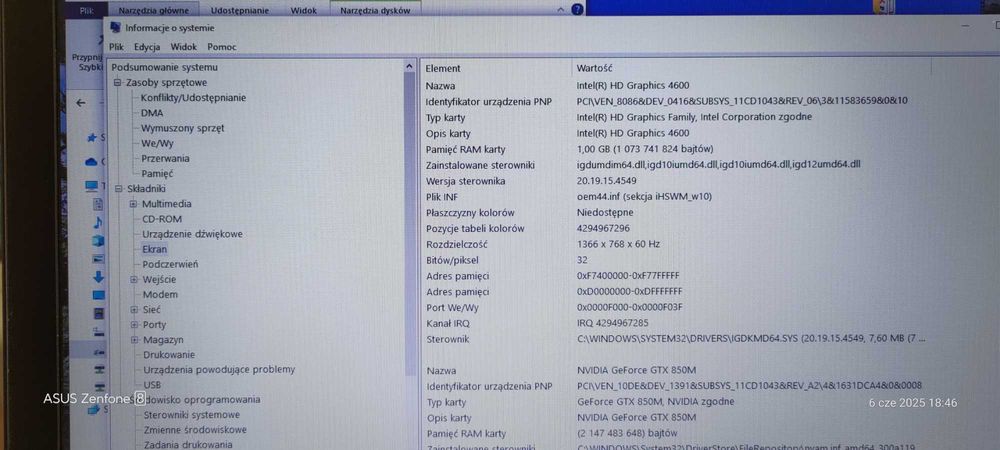This screenshot has height=450, width=1000.
Task: Open the OneDrive cloud icon in Explorer
Action: pos(92,162)
